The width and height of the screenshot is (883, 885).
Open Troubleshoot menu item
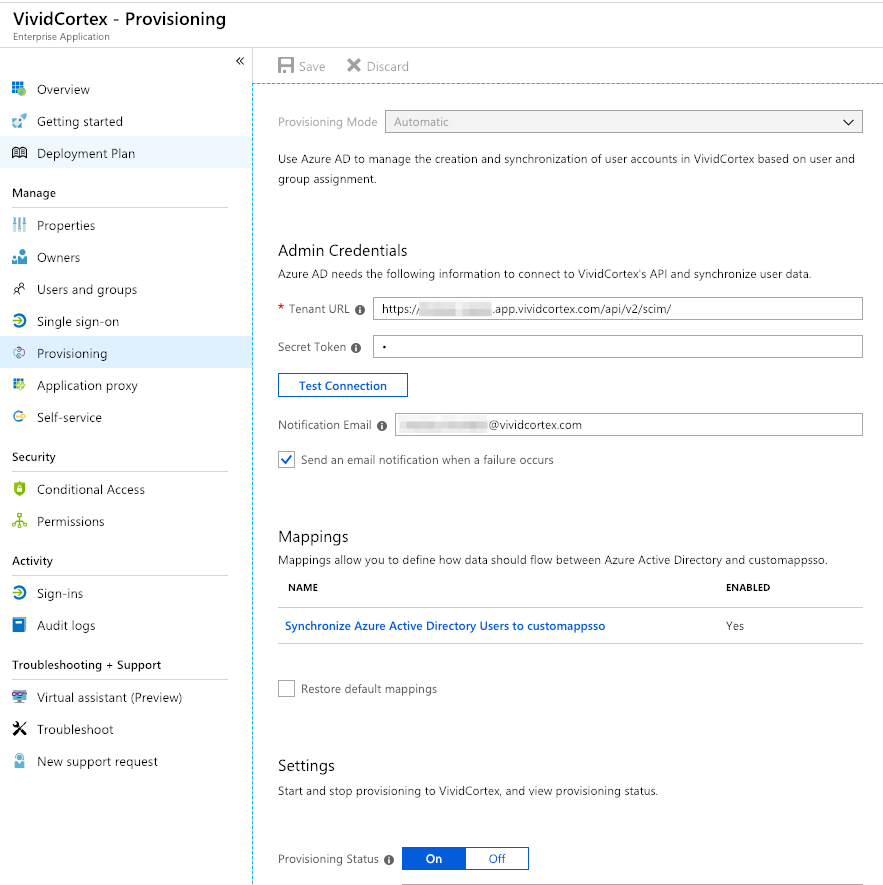[x=75, y=729]
